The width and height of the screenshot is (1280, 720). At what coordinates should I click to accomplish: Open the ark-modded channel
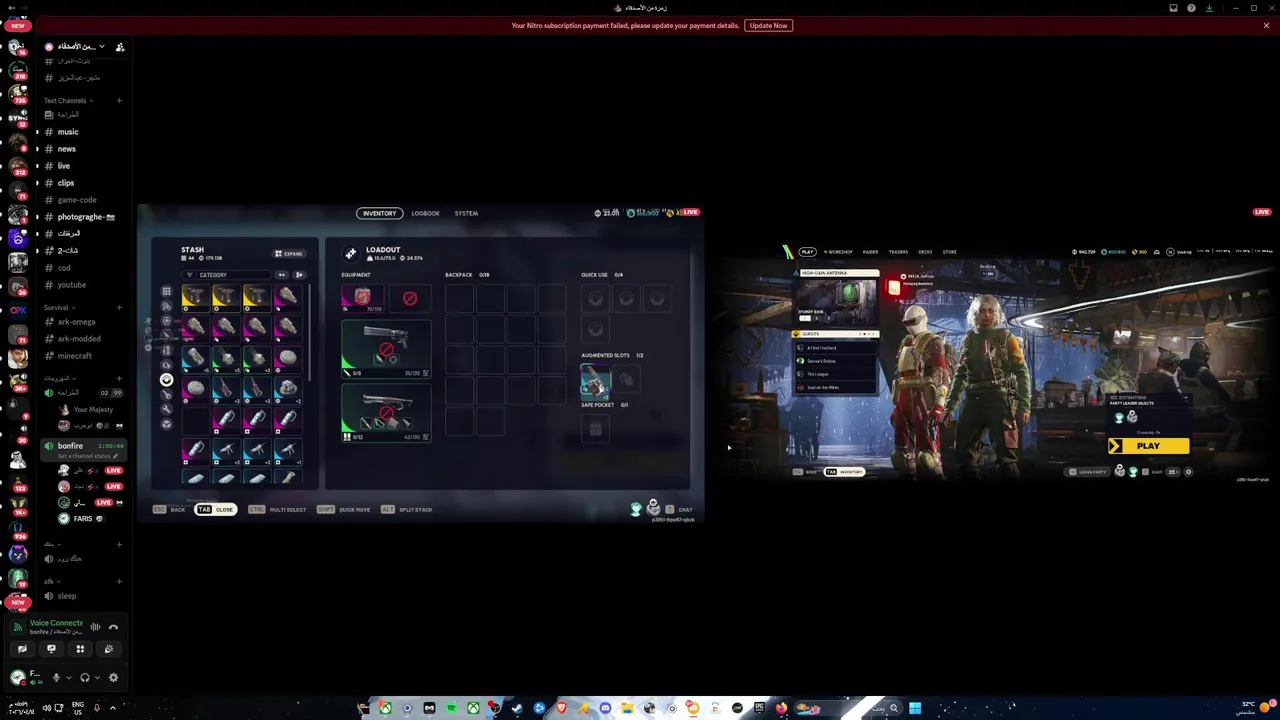pyautogui.click(x=79, y=339)
